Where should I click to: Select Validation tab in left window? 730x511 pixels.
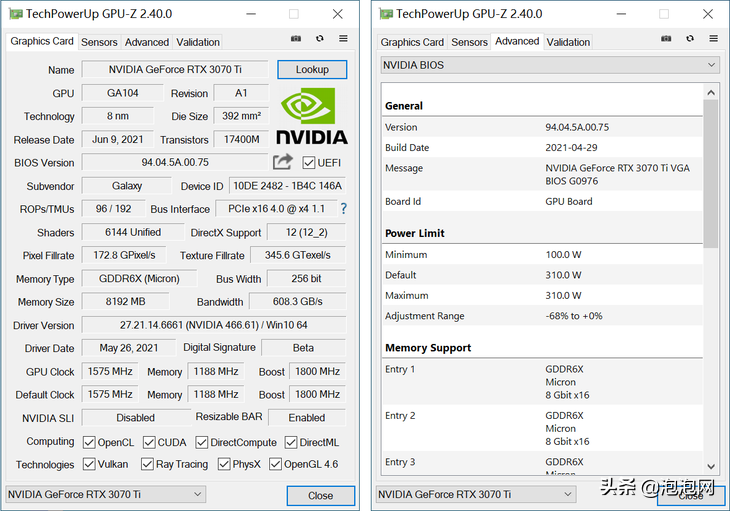click(x=198, y=42)
